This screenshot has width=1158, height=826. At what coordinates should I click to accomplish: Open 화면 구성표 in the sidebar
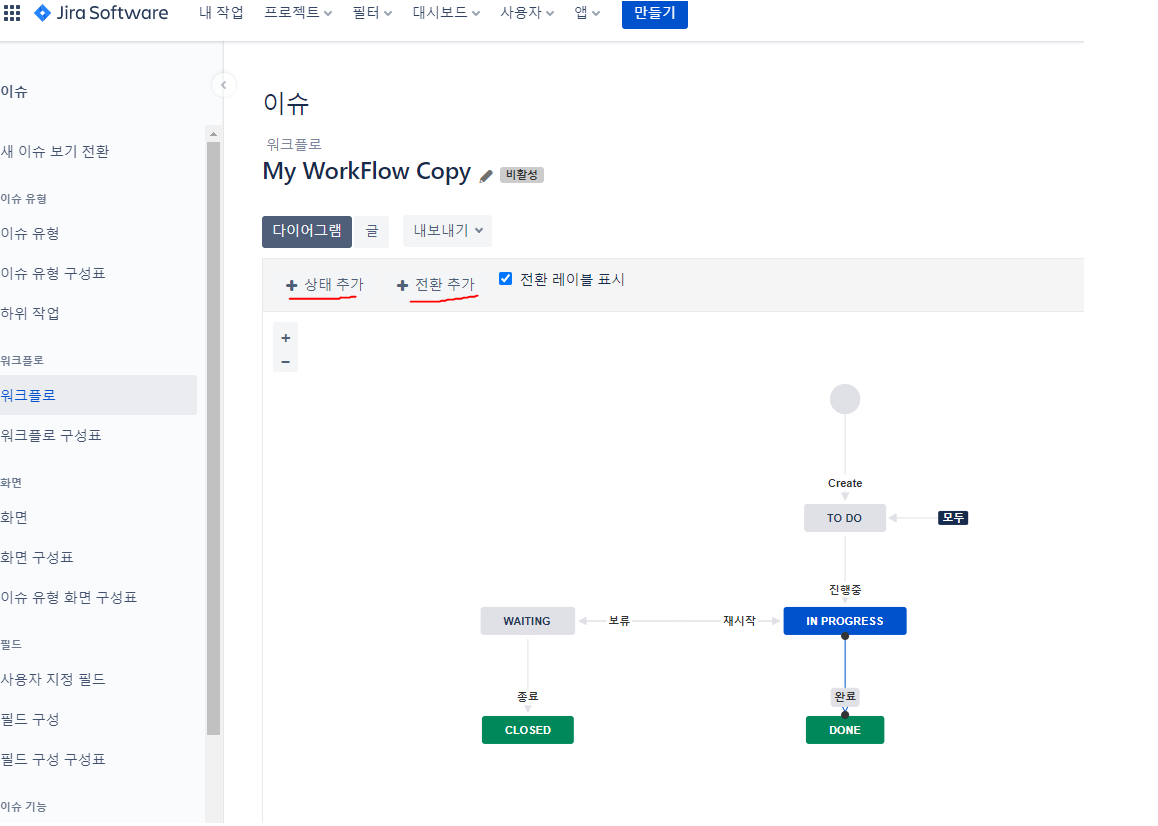pyautogui.click(x=37, y=557)
